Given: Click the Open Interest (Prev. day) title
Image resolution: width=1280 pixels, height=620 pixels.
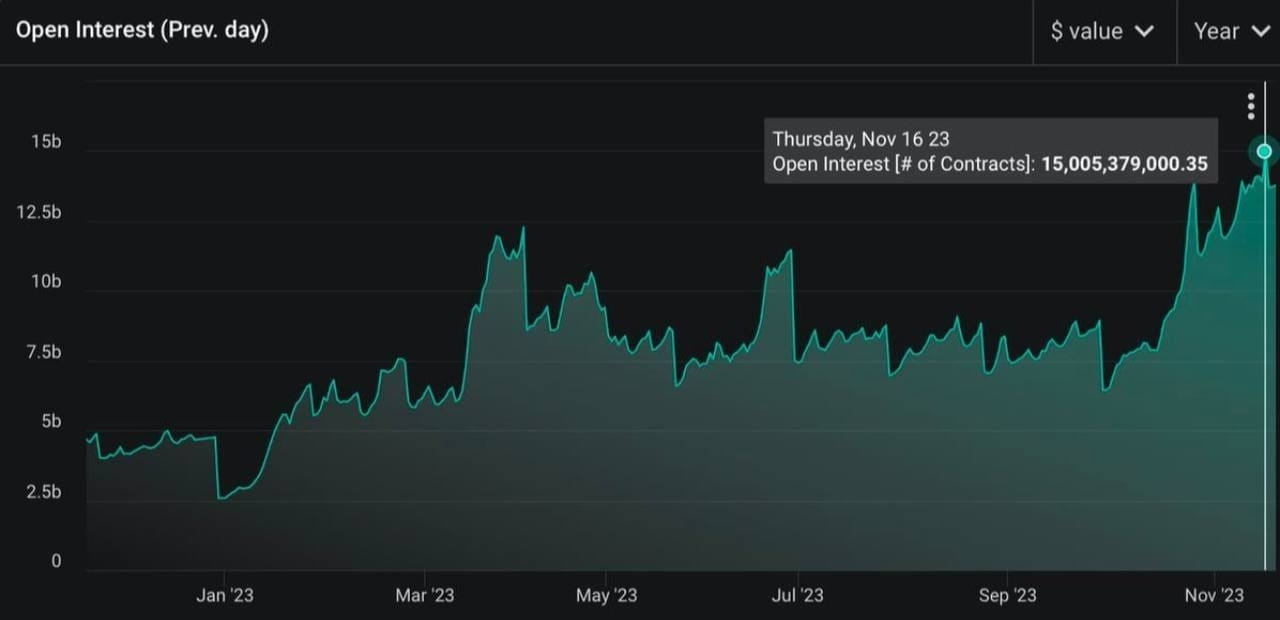Looking at the screenshot, I should [x=142, y=29].
